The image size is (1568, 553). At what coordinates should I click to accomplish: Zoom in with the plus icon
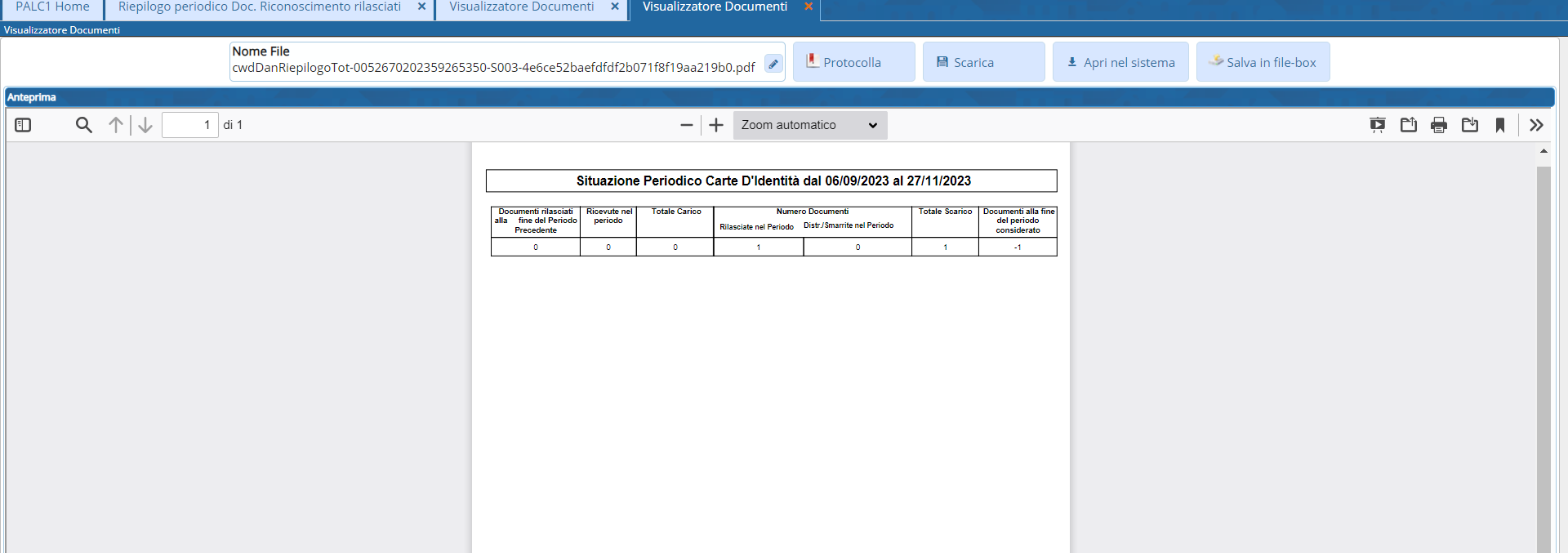click(x=716, y=125)
